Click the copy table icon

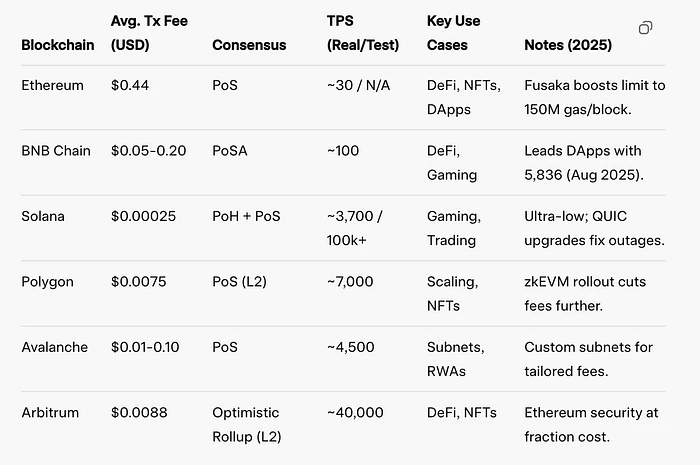click(645, 28)
